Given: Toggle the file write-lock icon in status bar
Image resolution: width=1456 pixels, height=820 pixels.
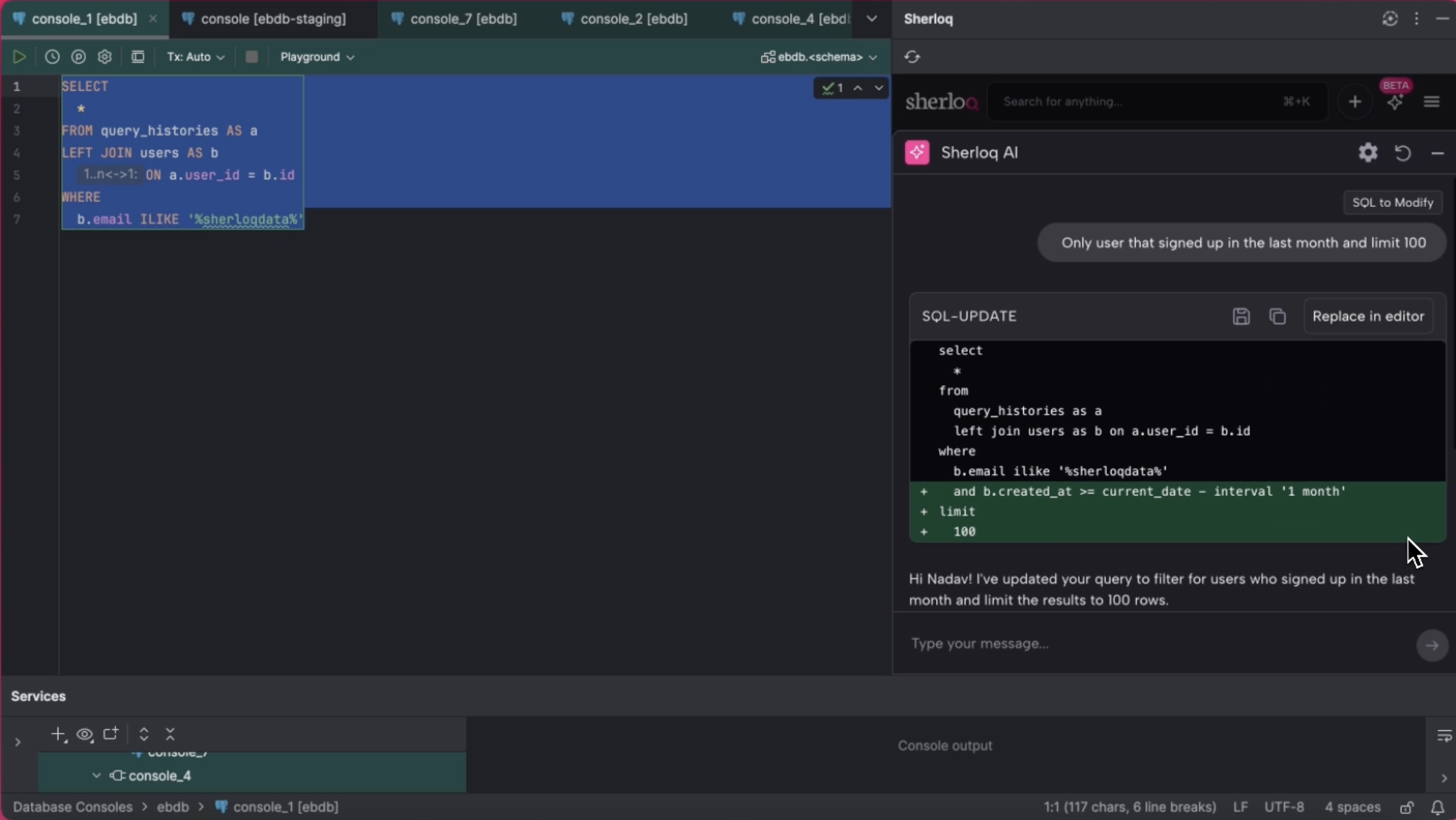Looking at the screenshot, I should click(1407, 807).
